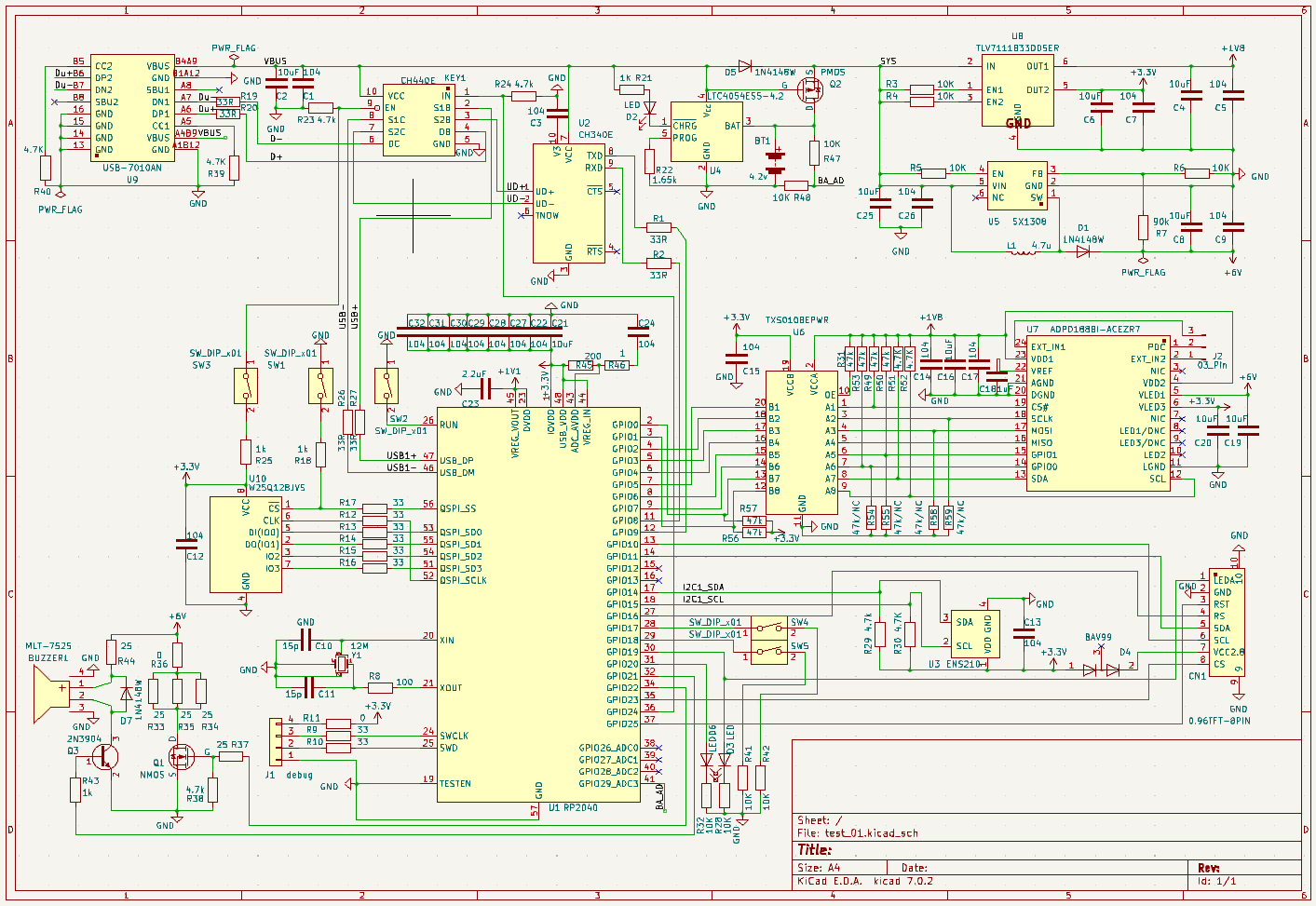1316x906 pixels.
Task: Click the SWCLK pin label
Action: point(454,736)
